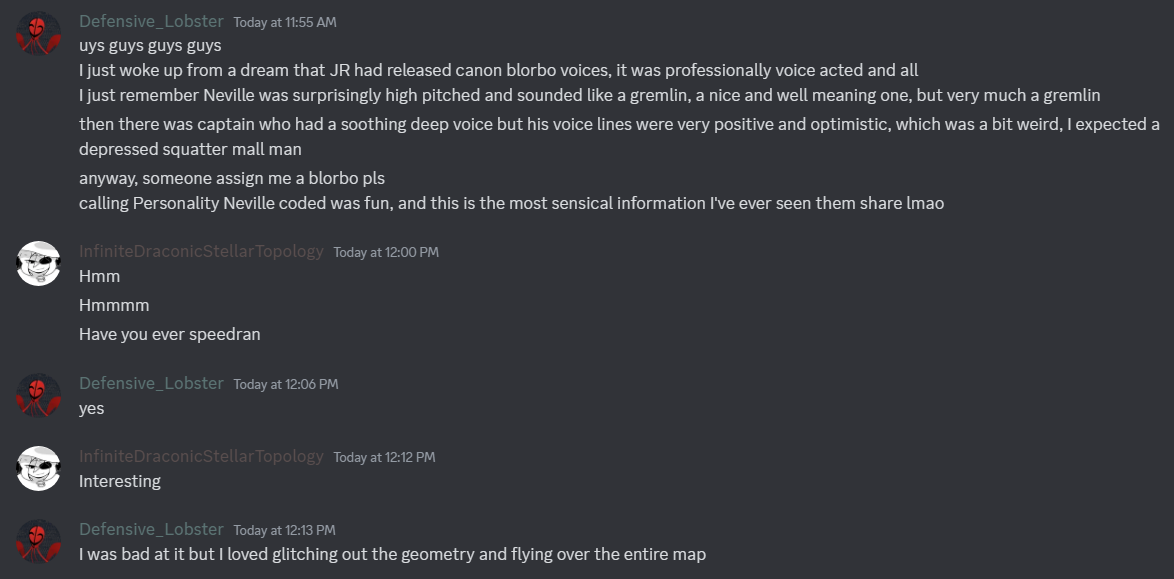1174x579 pixels.
Task: Click Defensive_Lobster's avatar beside the 11:55 AM message
Action: point(39,34)
